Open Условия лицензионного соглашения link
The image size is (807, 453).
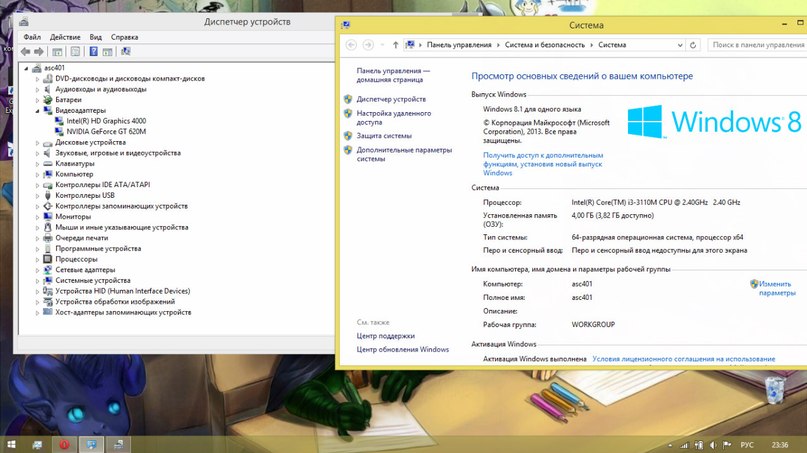pyautogui.click(x=683, y=359)
